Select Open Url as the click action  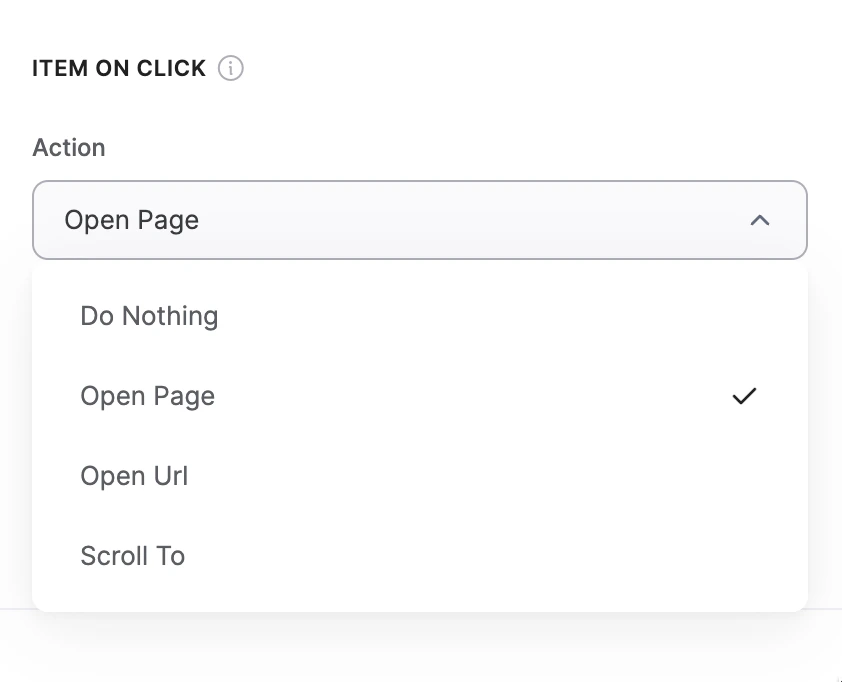tap(134, 476)
